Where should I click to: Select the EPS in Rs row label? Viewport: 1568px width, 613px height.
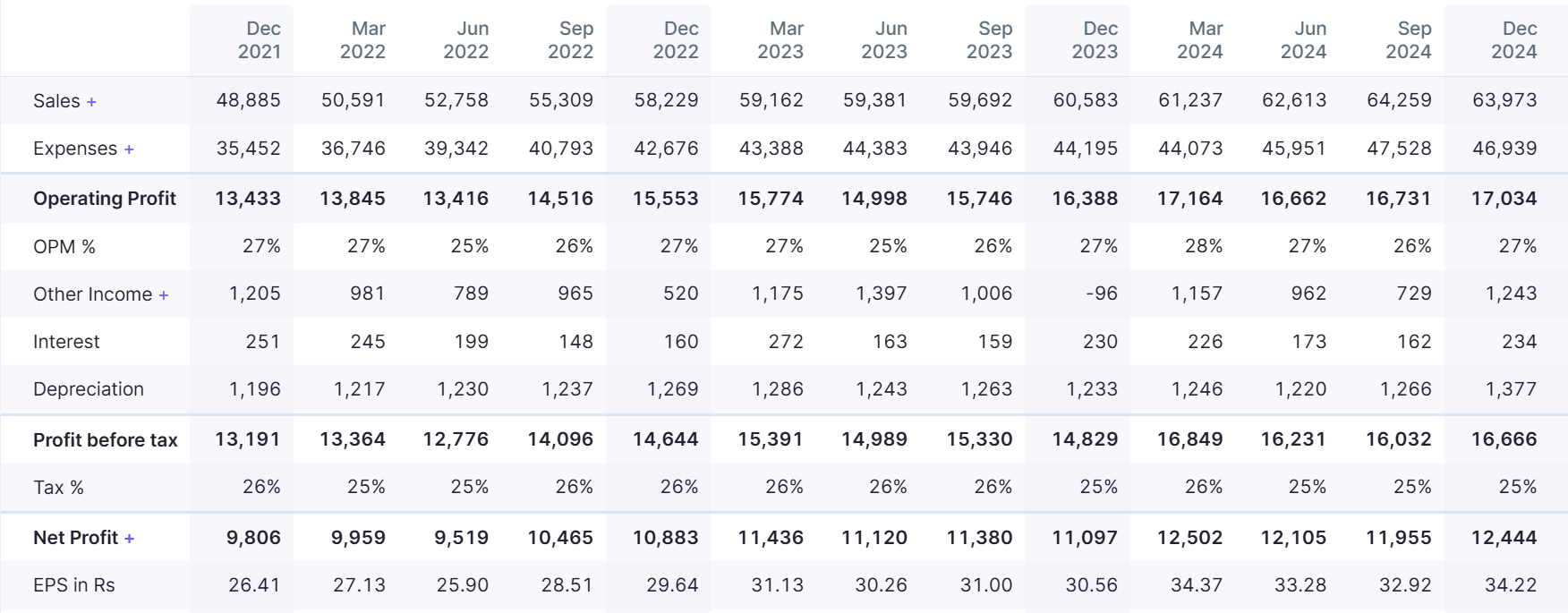[74, 585]
